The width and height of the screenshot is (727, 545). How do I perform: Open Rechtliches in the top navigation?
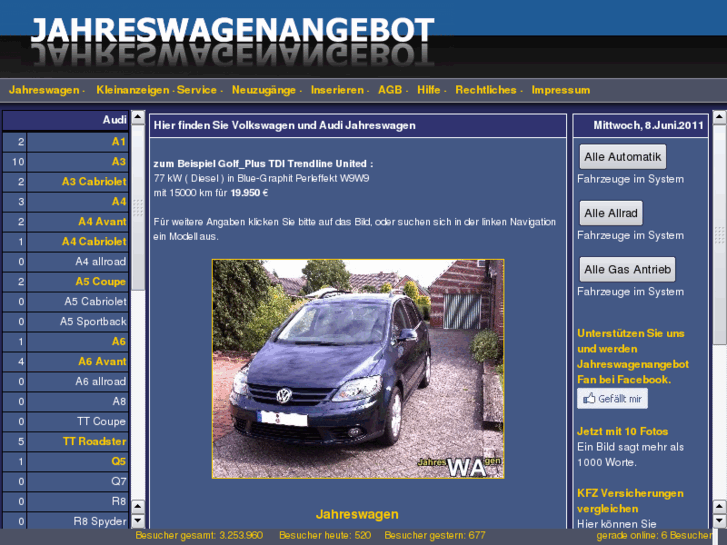tap(486, 90)
